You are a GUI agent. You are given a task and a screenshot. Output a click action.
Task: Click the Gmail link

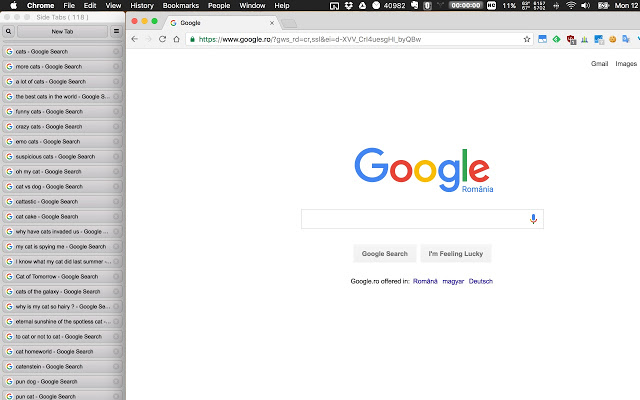pos(599,63)
